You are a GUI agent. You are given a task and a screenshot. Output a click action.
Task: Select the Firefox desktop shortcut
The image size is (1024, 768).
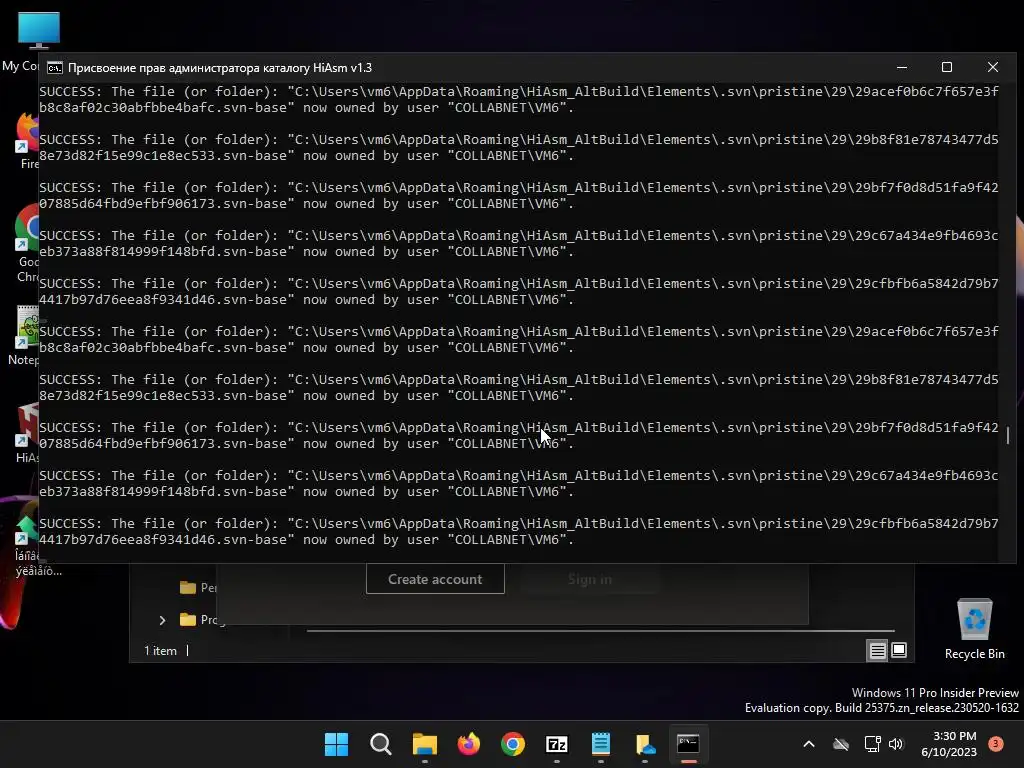click(29, 140)
